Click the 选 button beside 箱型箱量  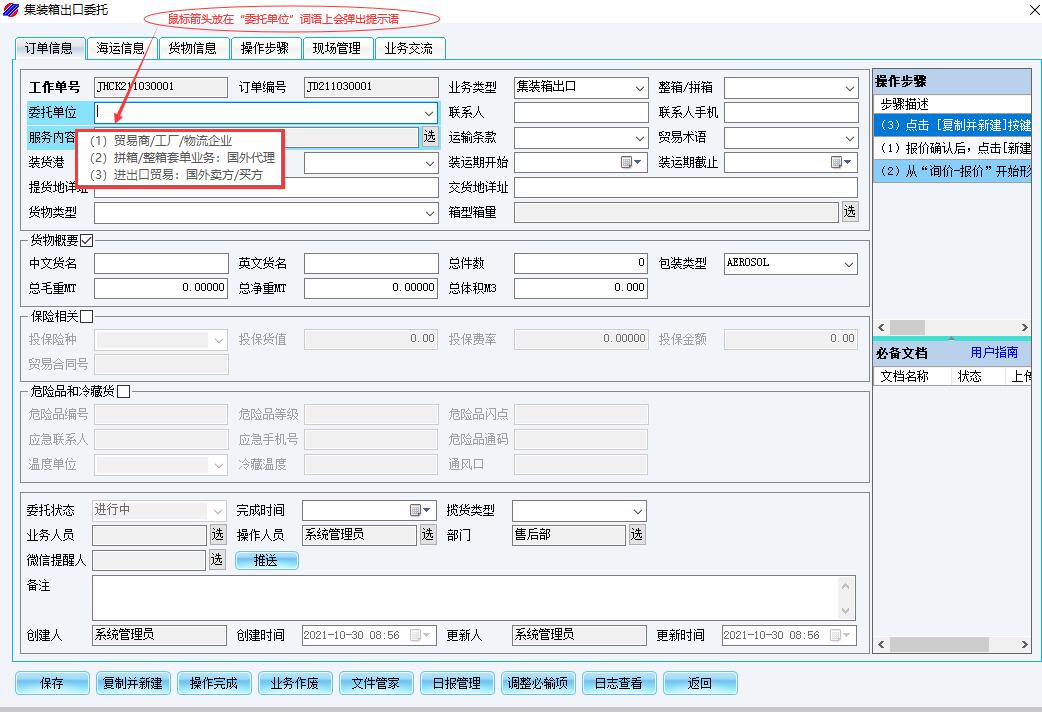pos(849,212)
